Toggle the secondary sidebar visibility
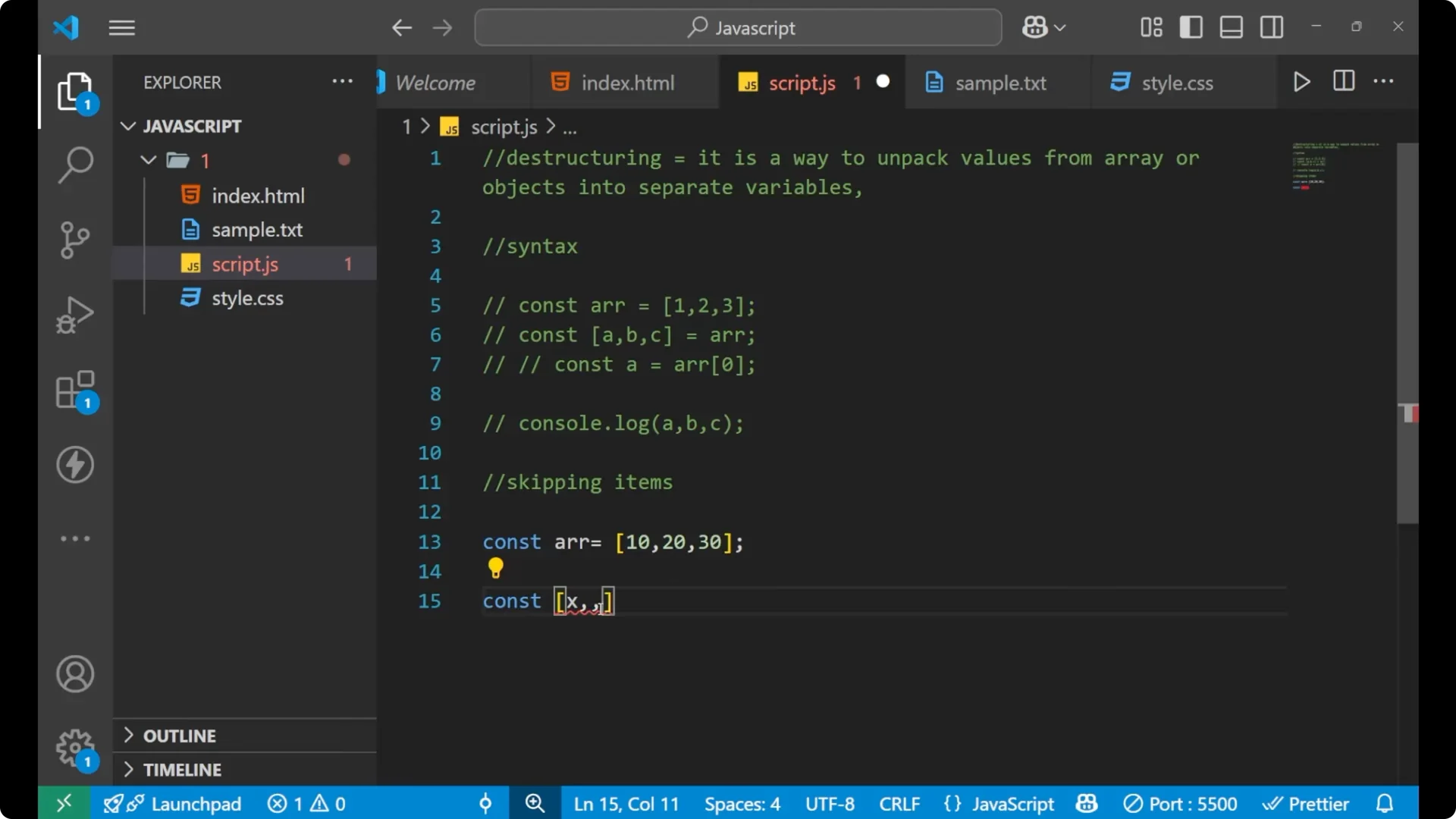1456x819 pixels. tap(1271, 27)
